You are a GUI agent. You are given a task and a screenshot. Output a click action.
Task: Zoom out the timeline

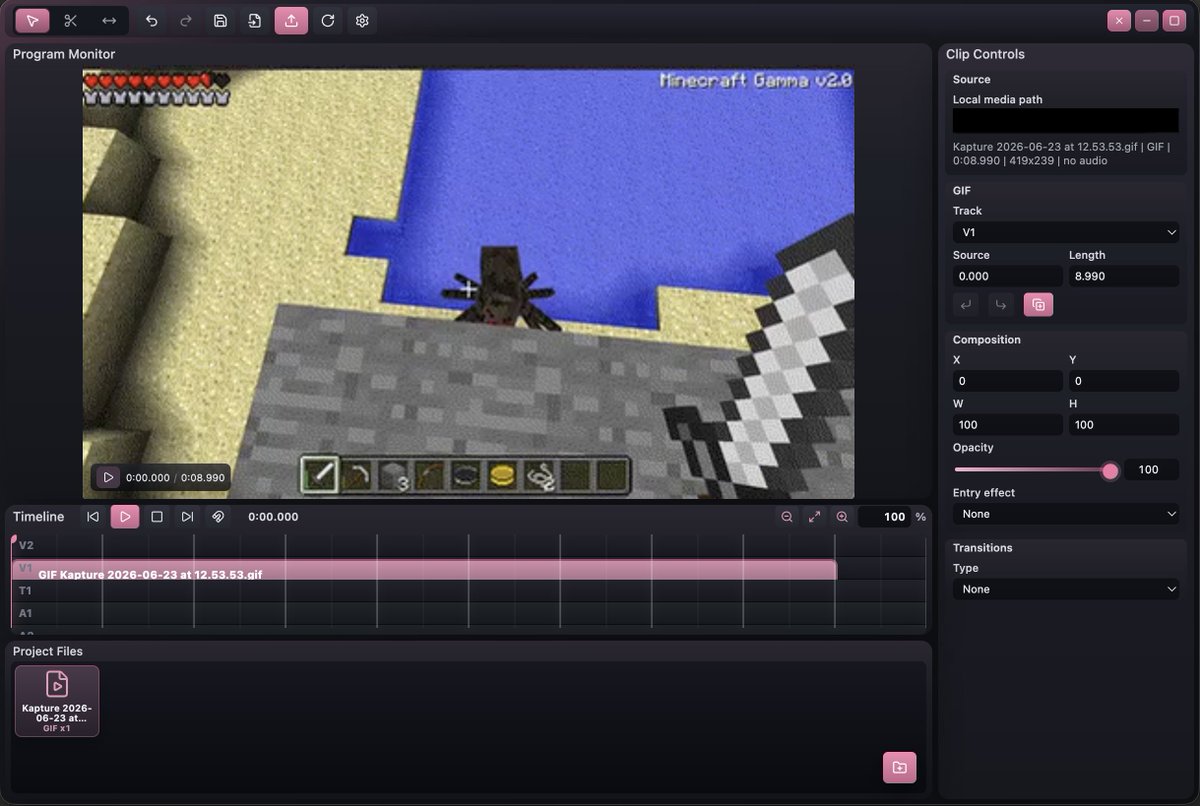787,517
